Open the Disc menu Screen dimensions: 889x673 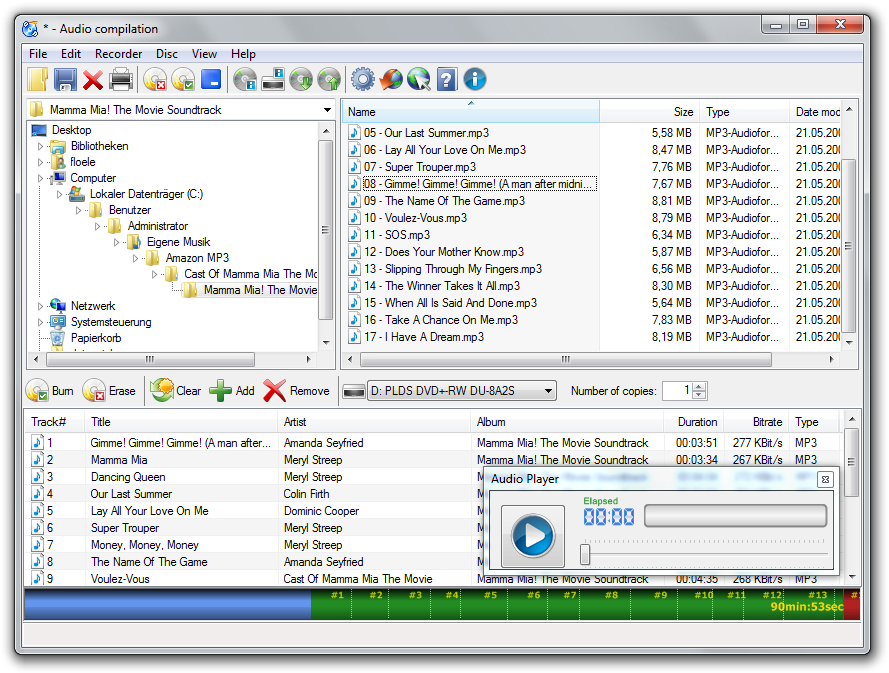(x=166, y=54)
